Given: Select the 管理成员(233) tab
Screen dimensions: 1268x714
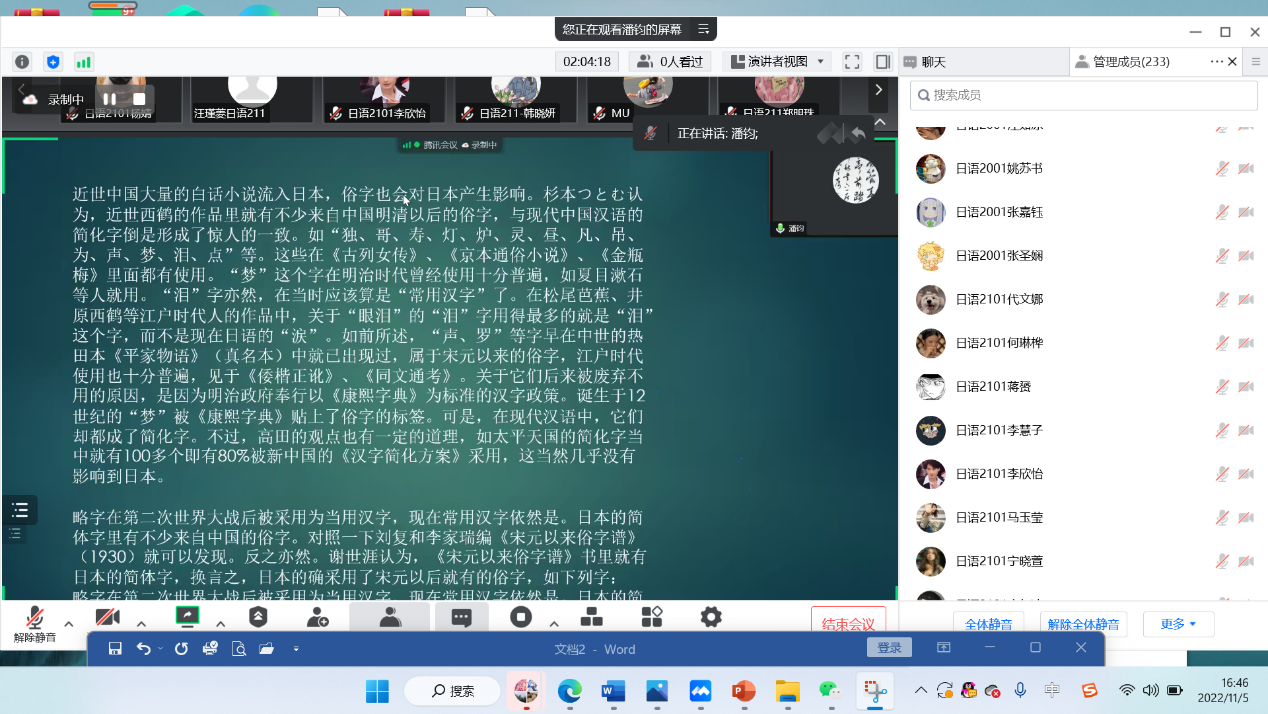Looking at the screenshot, I should (1130, 62).
